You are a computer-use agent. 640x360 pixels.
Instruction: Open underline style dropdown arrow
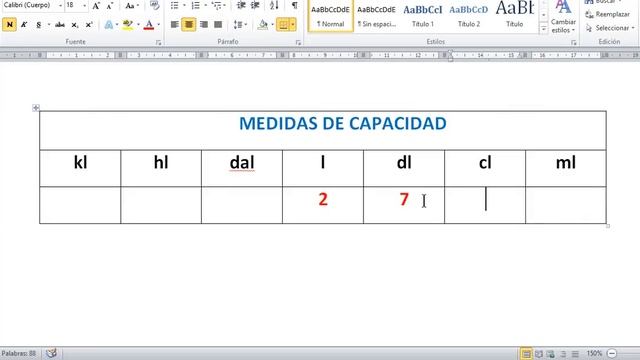point(49,25)
